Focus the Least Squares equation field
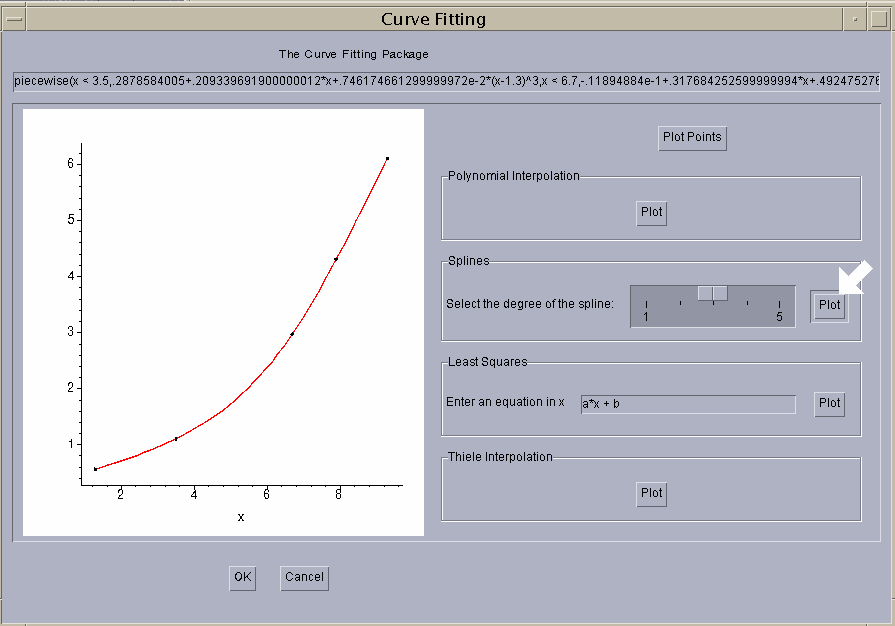The height and width of the screenshot is (626, 895). click(x=688, y=404)
